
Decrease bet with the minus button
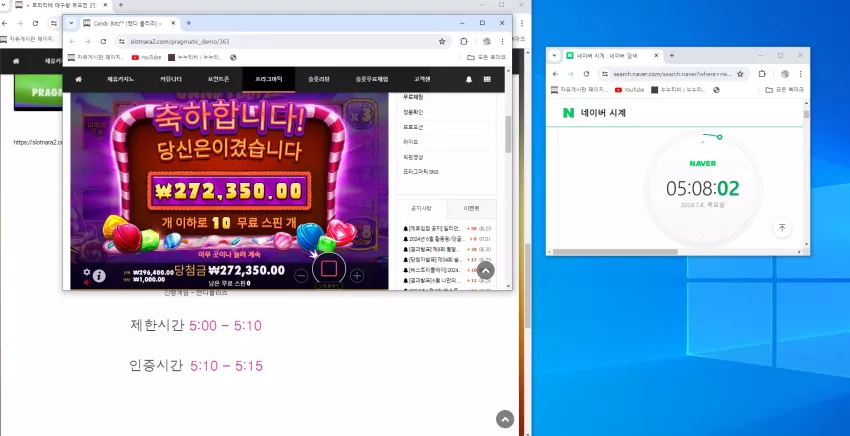(301, 276)
